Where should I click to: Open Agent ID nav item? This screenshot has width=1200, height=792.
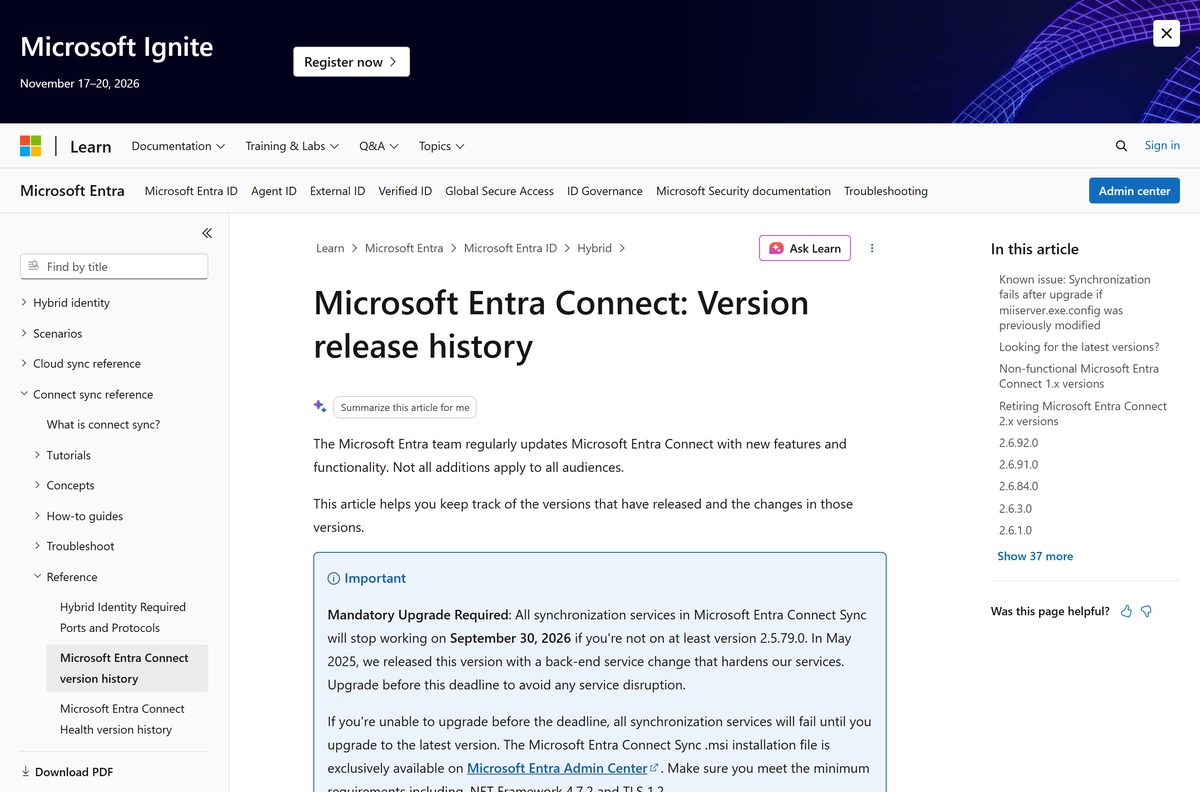274,191
